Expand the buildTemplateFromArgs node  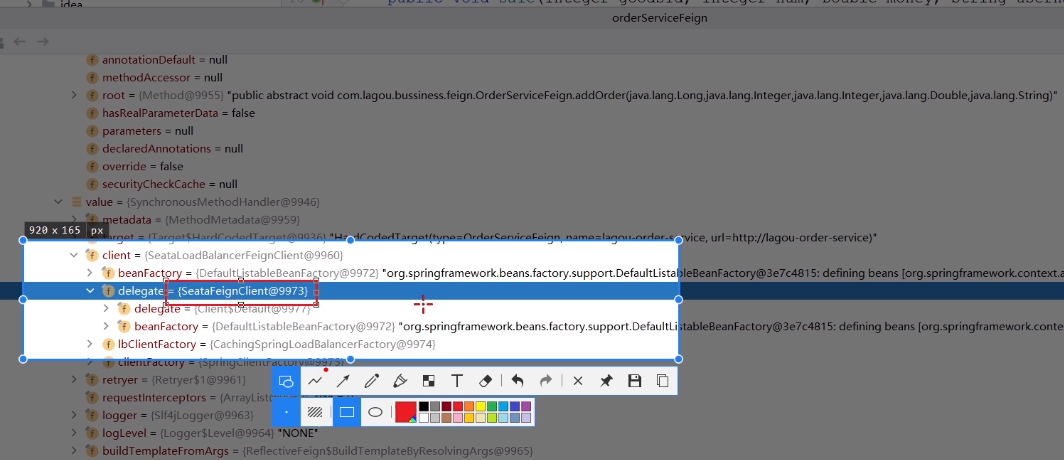click(x=74, y=451)
